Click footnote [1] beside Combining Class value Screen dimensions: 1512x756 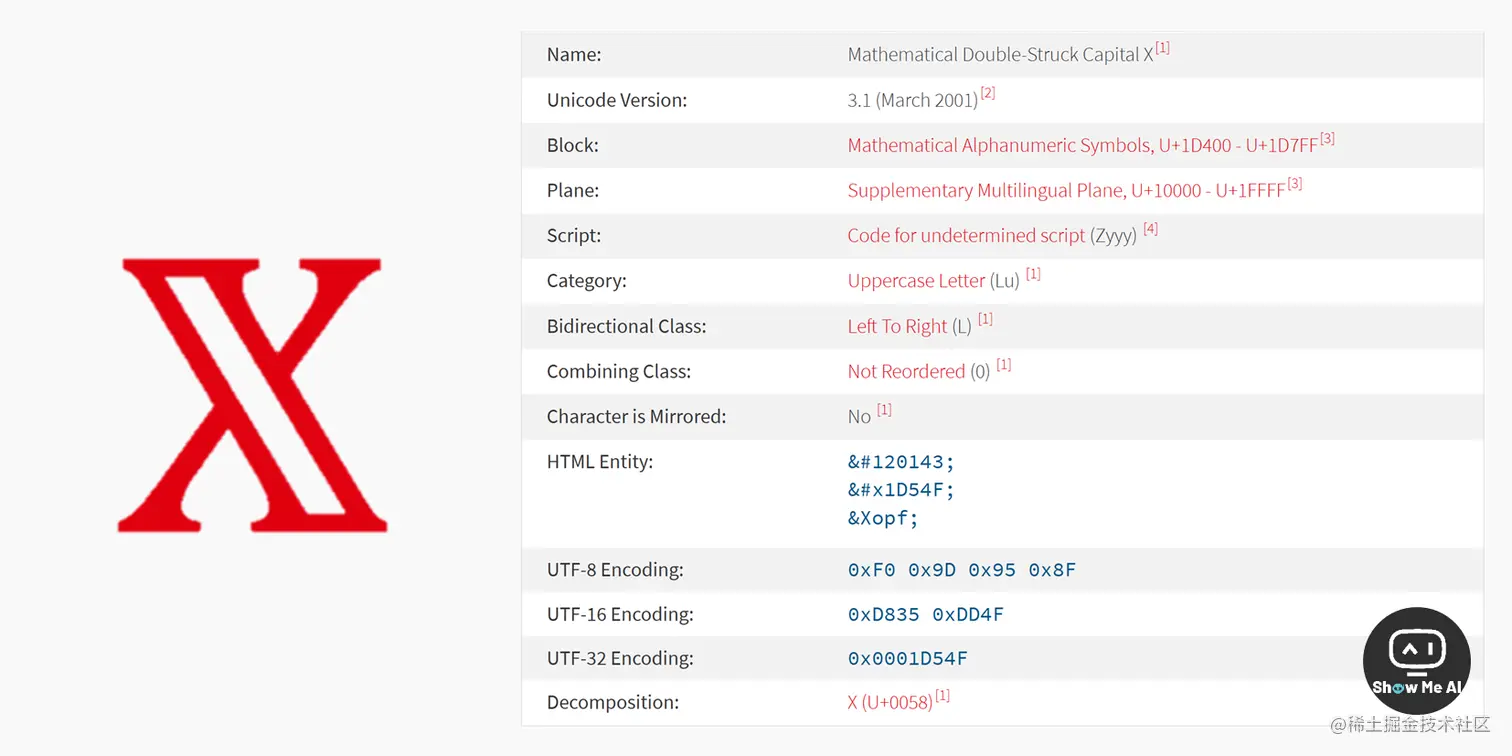1004,364
